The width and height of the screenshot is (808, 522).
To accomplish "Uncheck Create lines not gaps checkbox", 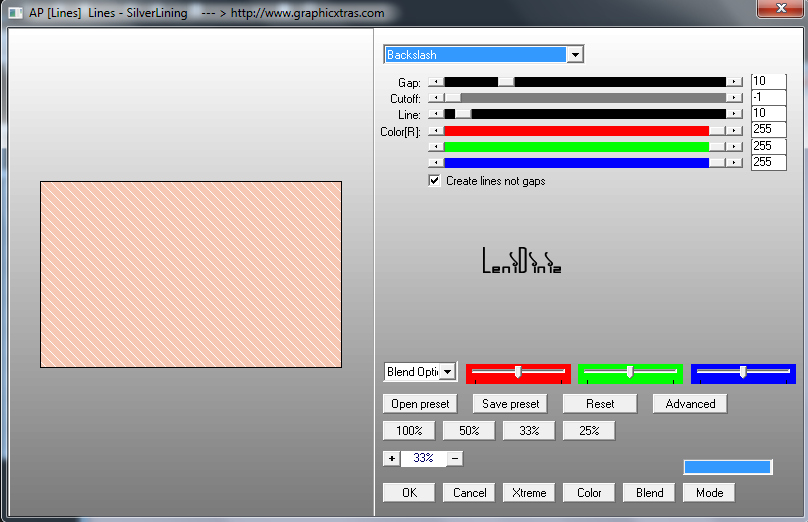I will 434,181.
